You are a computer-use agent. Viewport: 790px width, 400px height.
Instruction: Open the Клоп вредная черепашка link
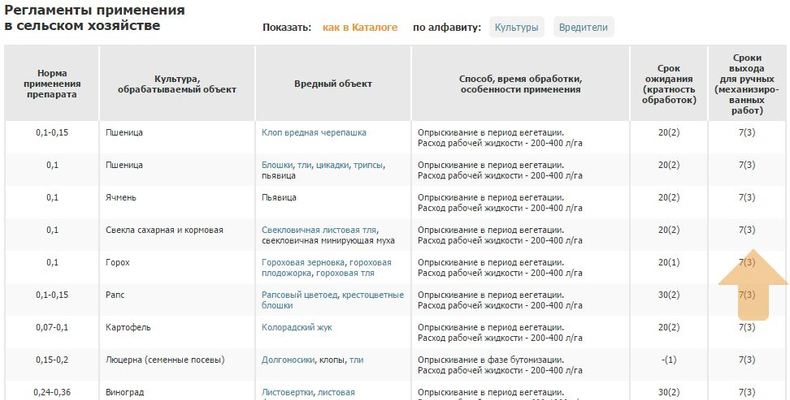(314, 132)
